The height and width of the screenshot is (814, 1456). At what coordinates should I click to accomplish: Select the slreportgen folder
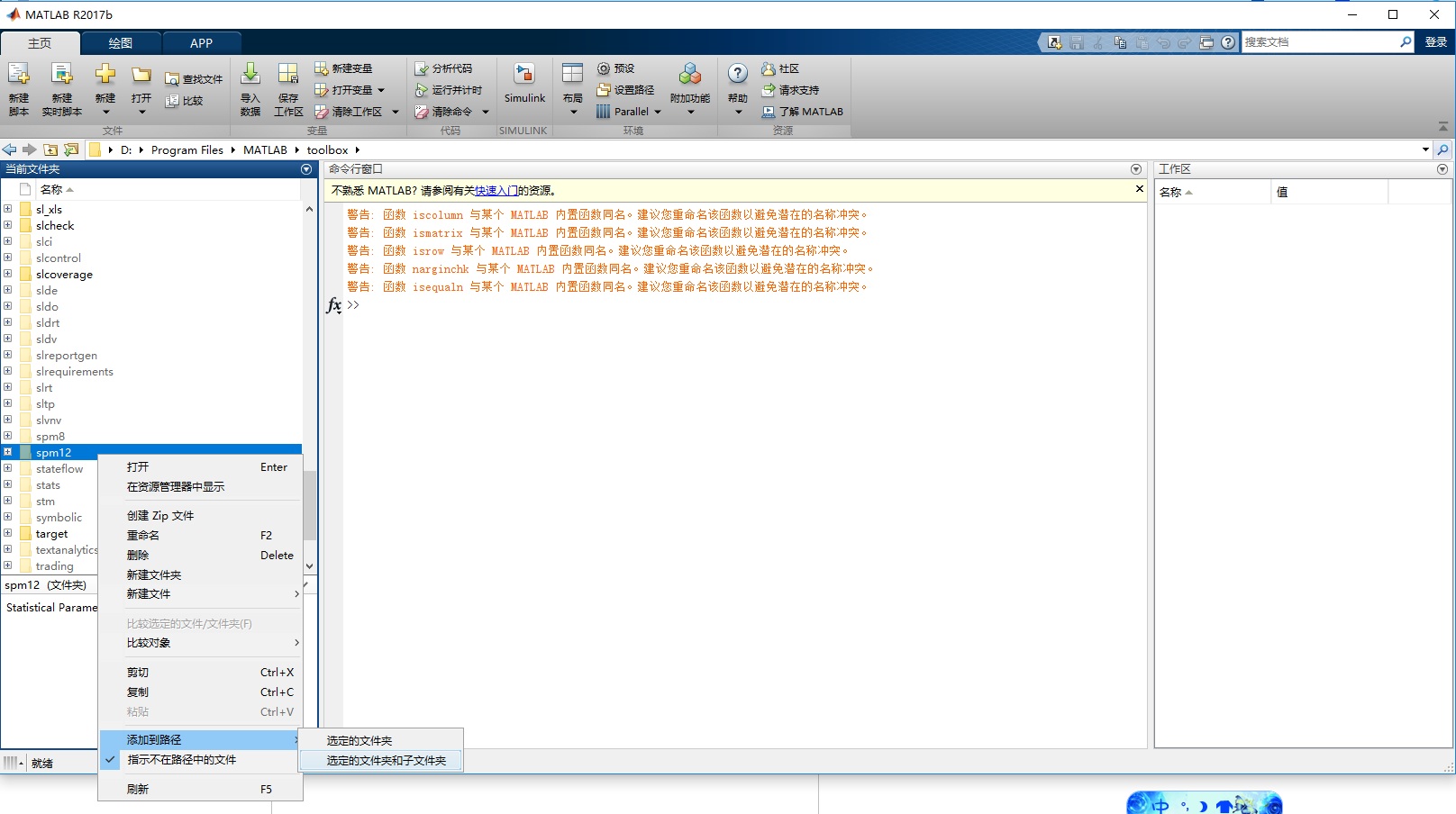[67, 356]
